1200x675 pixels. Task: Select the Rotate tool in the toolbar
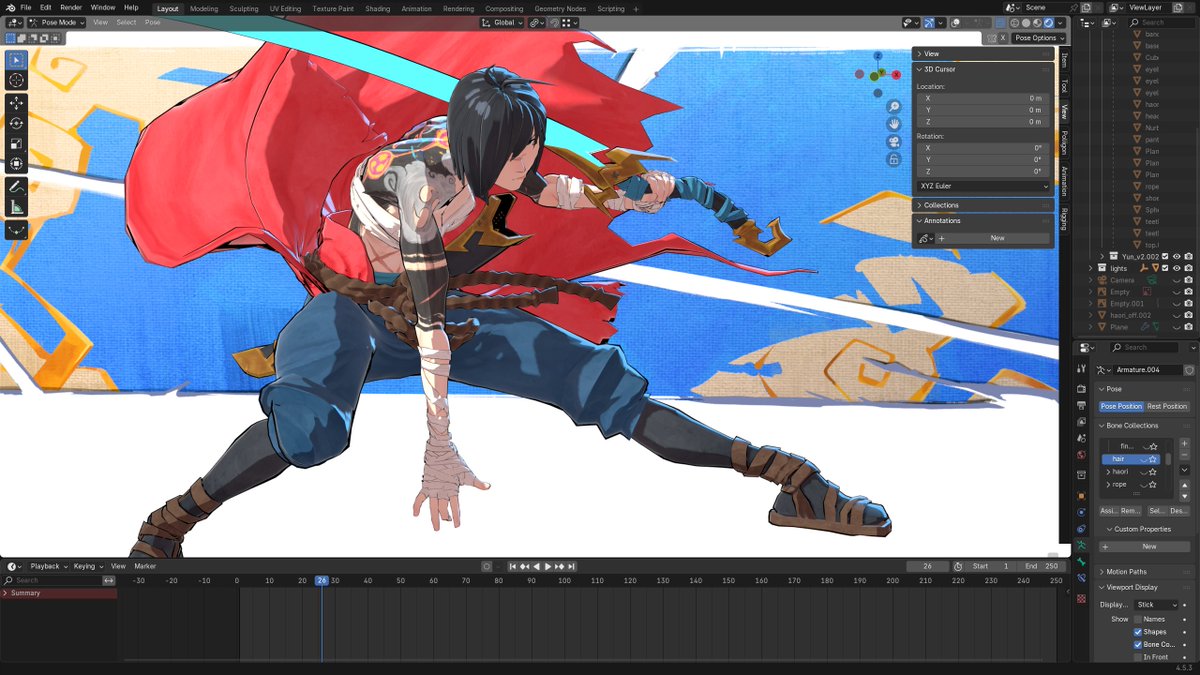[x=16, y=123]
